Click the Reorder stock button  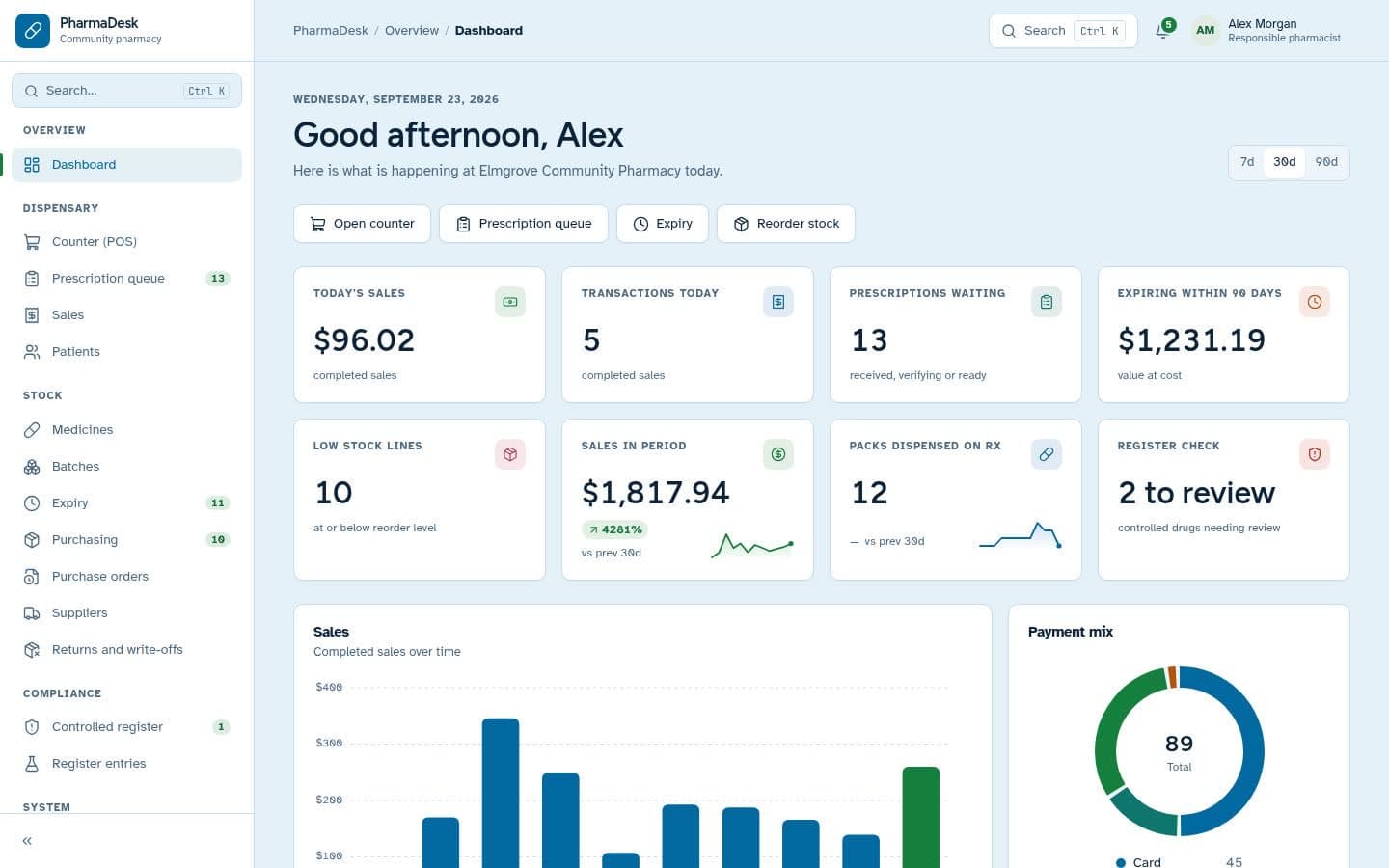[x=786, y=224]
